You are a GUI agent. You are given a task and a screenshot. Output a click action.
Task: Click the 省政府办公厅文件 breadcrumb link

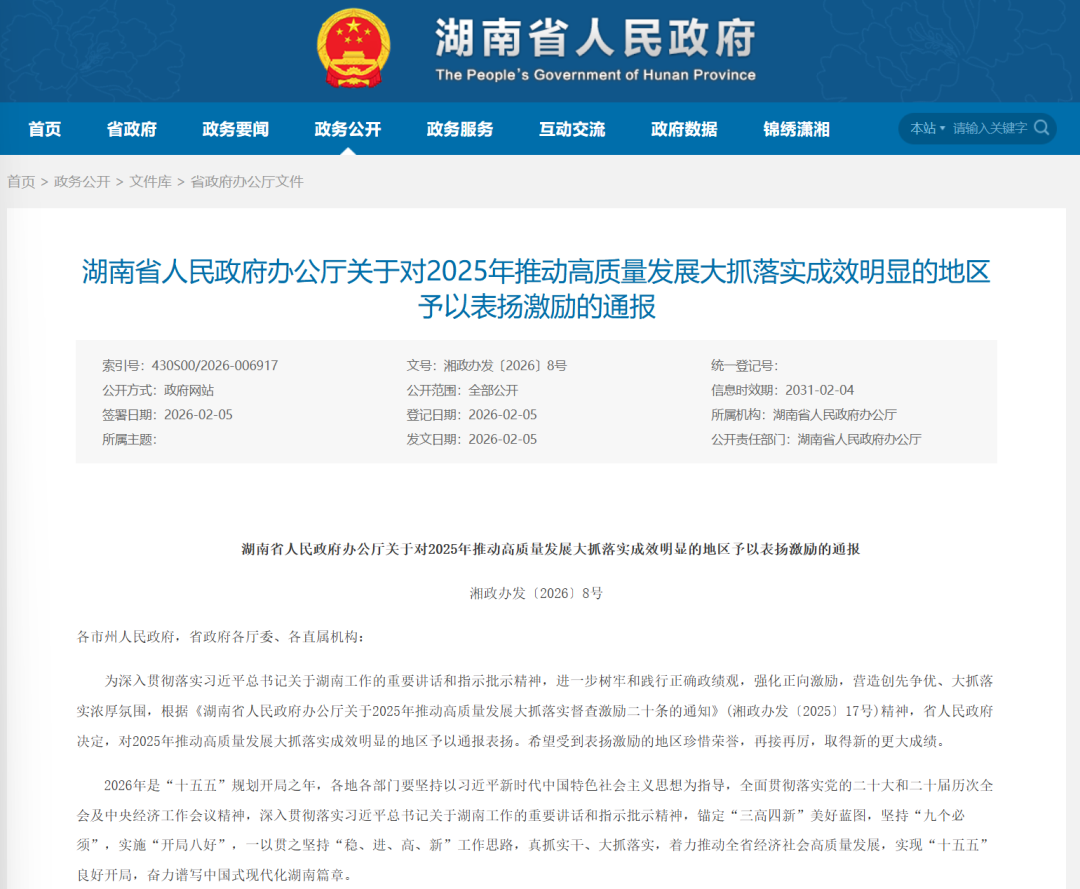pos(247,181)
